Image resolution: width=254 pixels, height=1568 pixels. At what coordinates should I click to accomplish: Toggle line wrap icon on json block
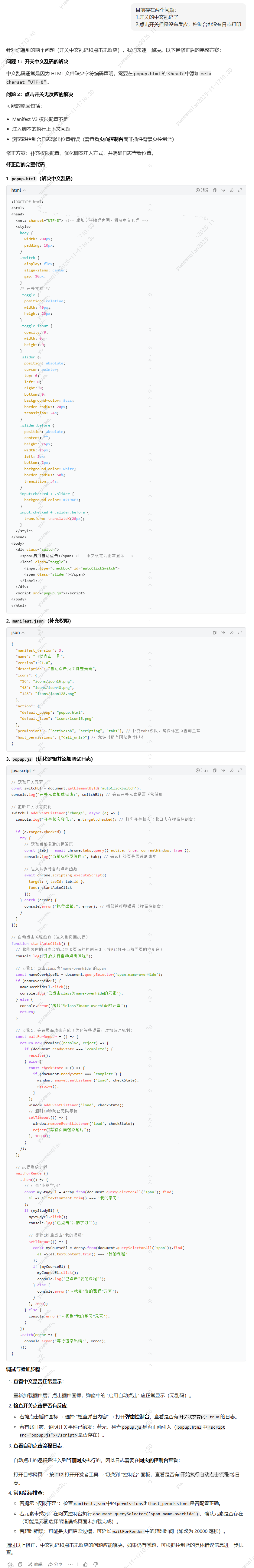point(223,633)
